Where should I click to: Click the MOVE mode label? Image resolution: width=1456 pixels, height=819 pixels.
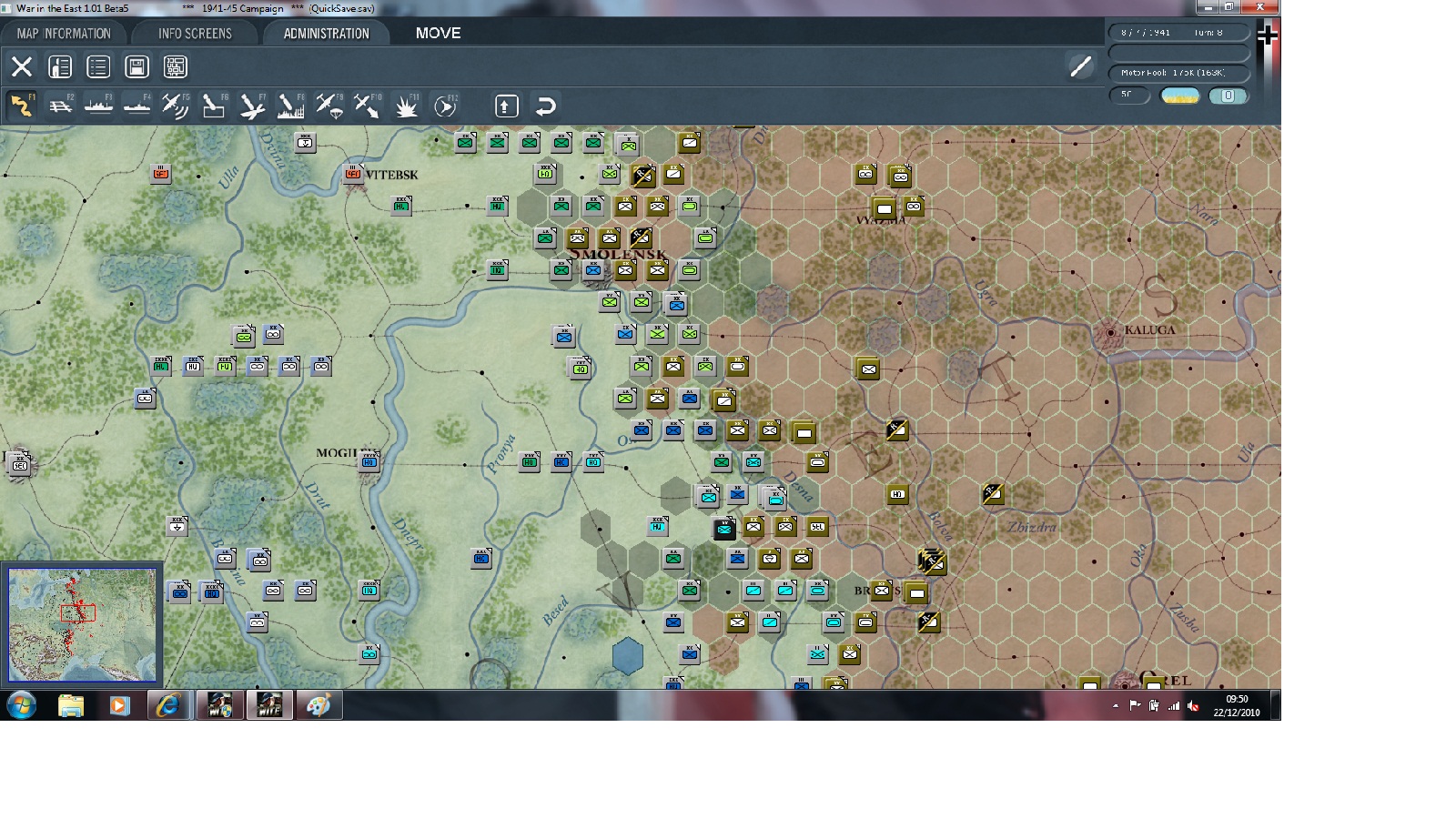[x=439, y=33]
